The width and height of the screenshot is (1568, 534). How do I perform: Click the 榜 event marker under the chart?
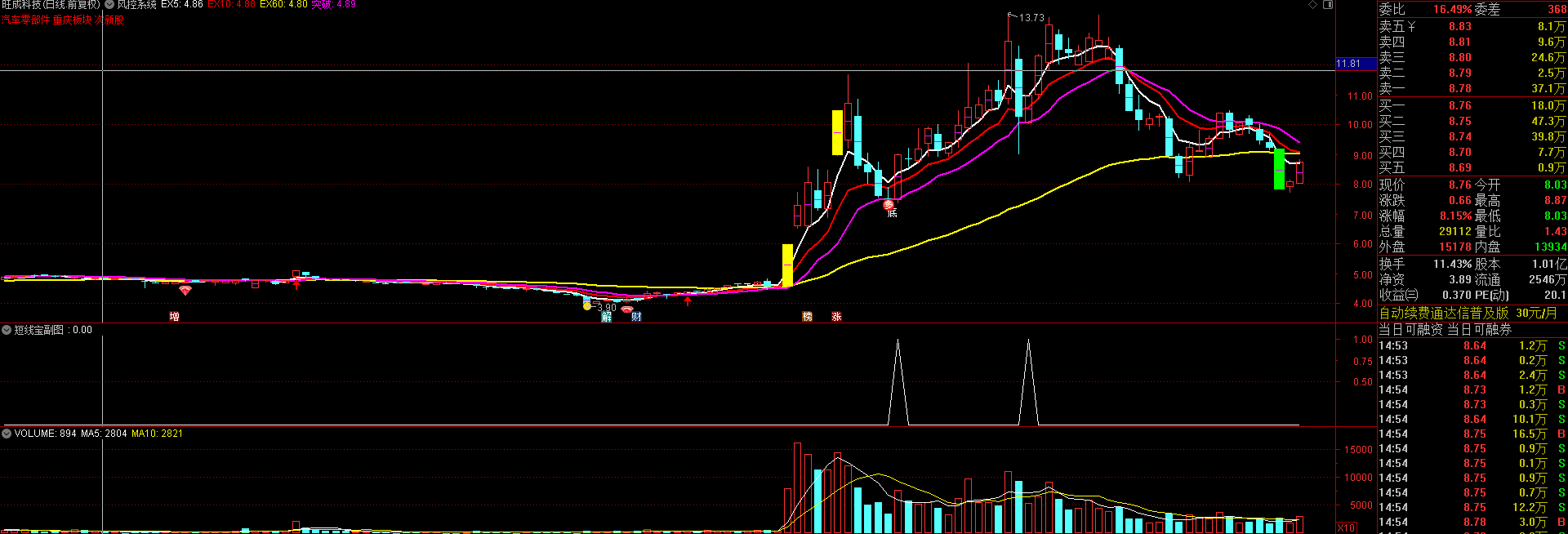click(807, 317)
